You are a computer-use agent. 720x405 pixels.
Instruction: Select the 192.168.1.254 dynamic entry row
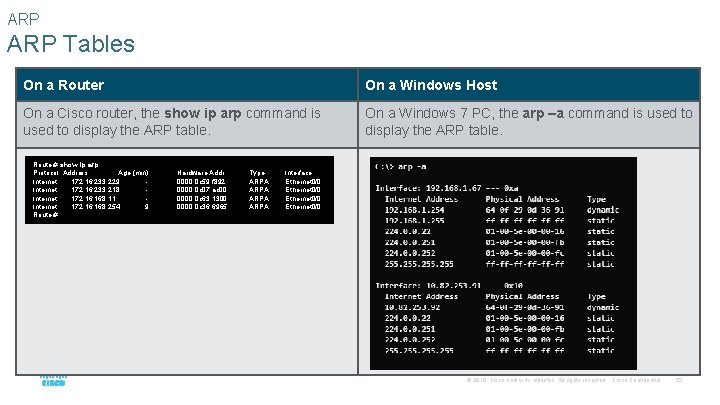(x=502, y=210)
